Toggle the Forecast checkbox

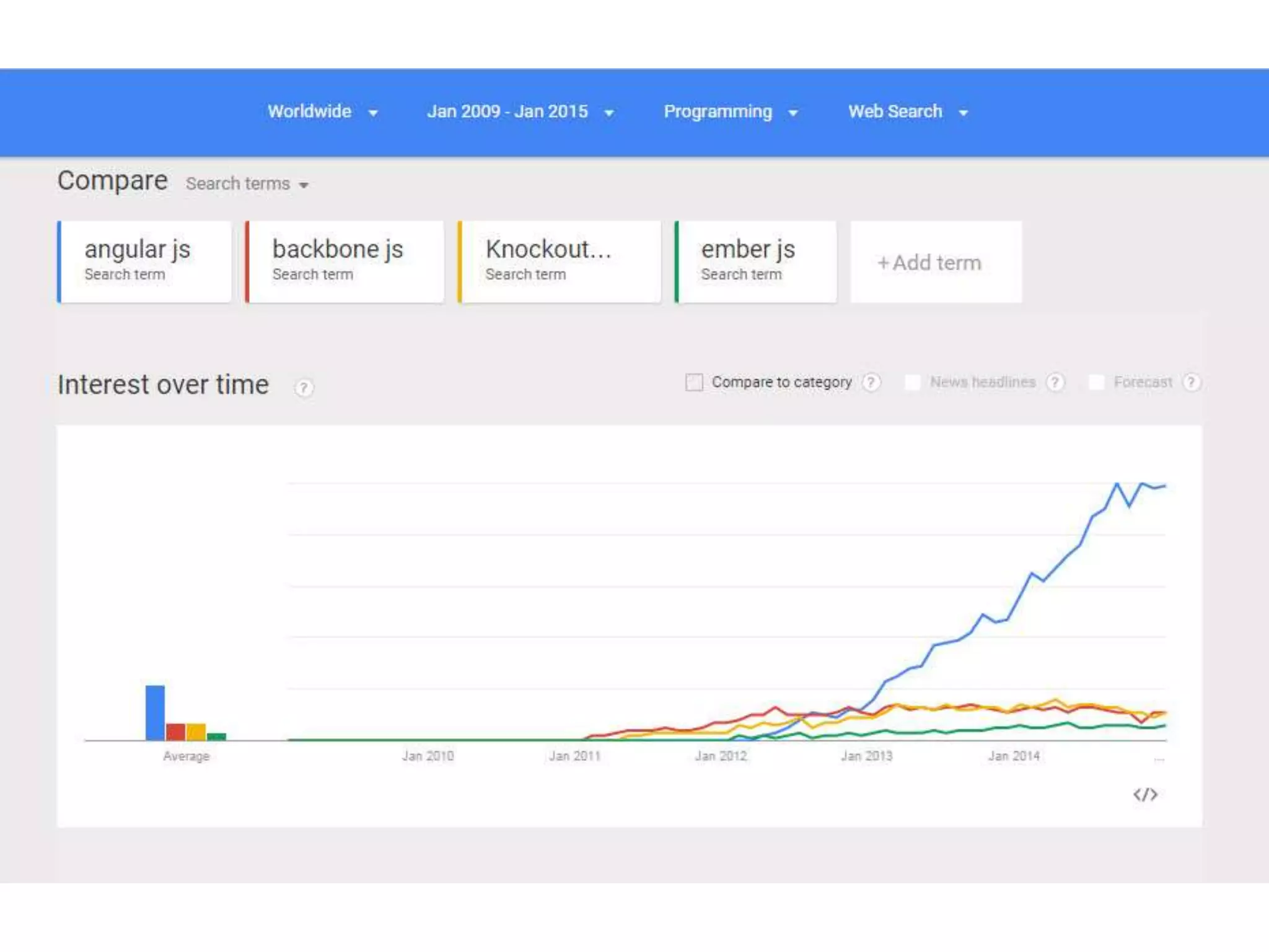click(x=1096, y=382)
